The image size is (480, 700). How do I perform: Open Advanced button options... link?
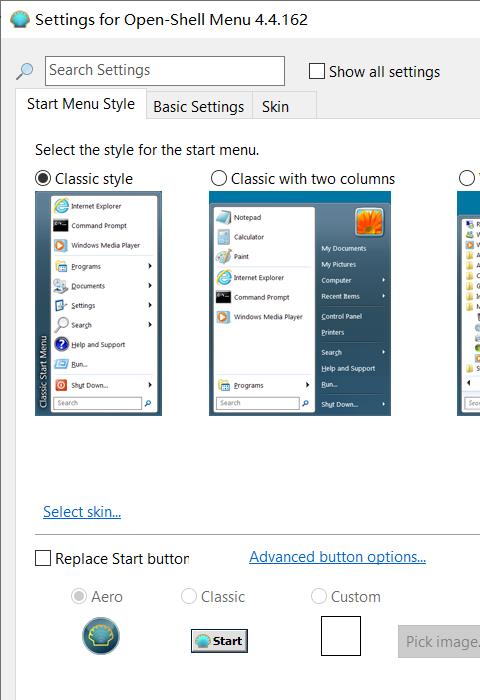[x=338, y=557]
